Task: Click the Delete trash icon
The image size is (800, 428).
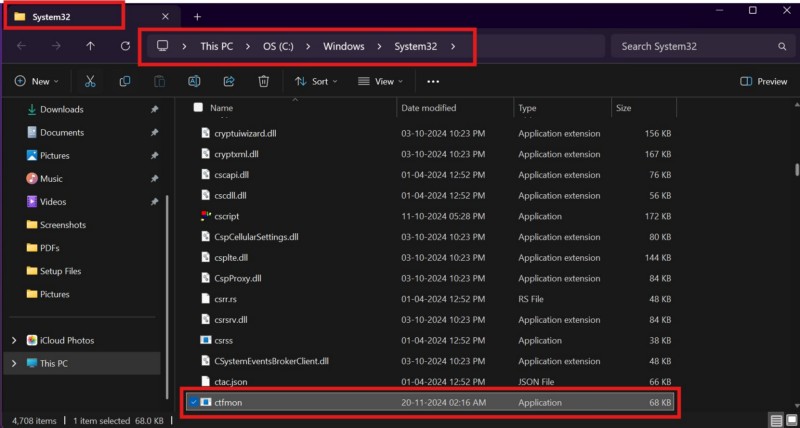Action: tap(263, 81)
